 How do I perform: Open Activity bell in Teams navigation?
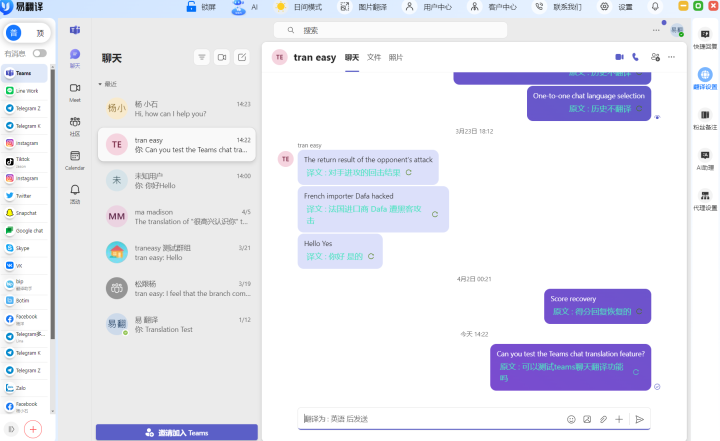(75, 194)
